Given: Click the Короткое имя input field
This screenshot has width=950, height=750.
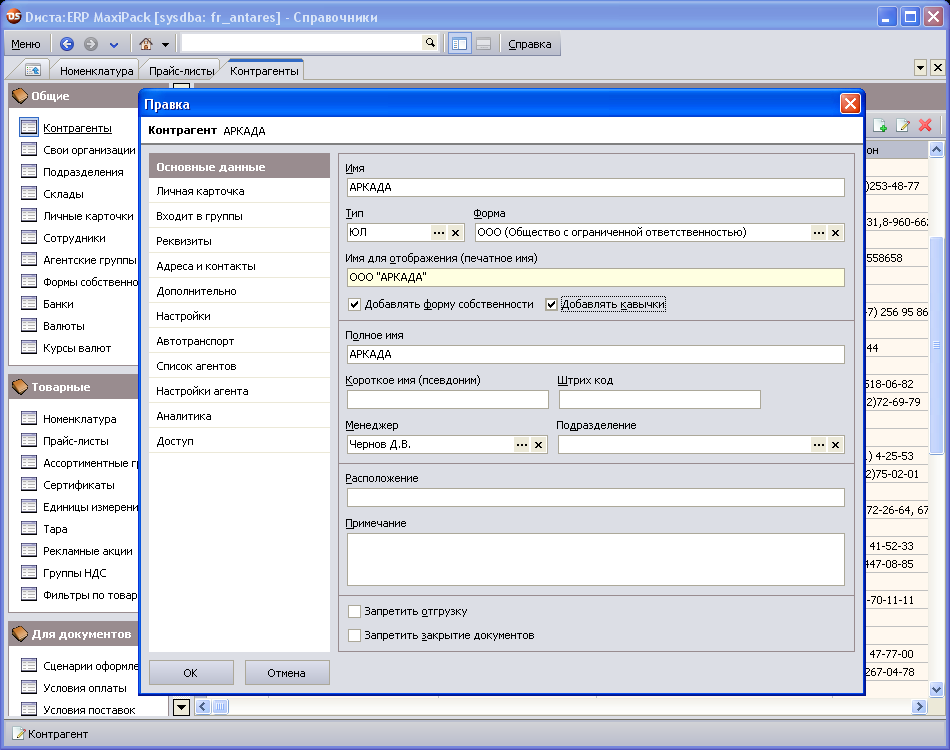Looking at the screenshot, I should click(447, 400).
